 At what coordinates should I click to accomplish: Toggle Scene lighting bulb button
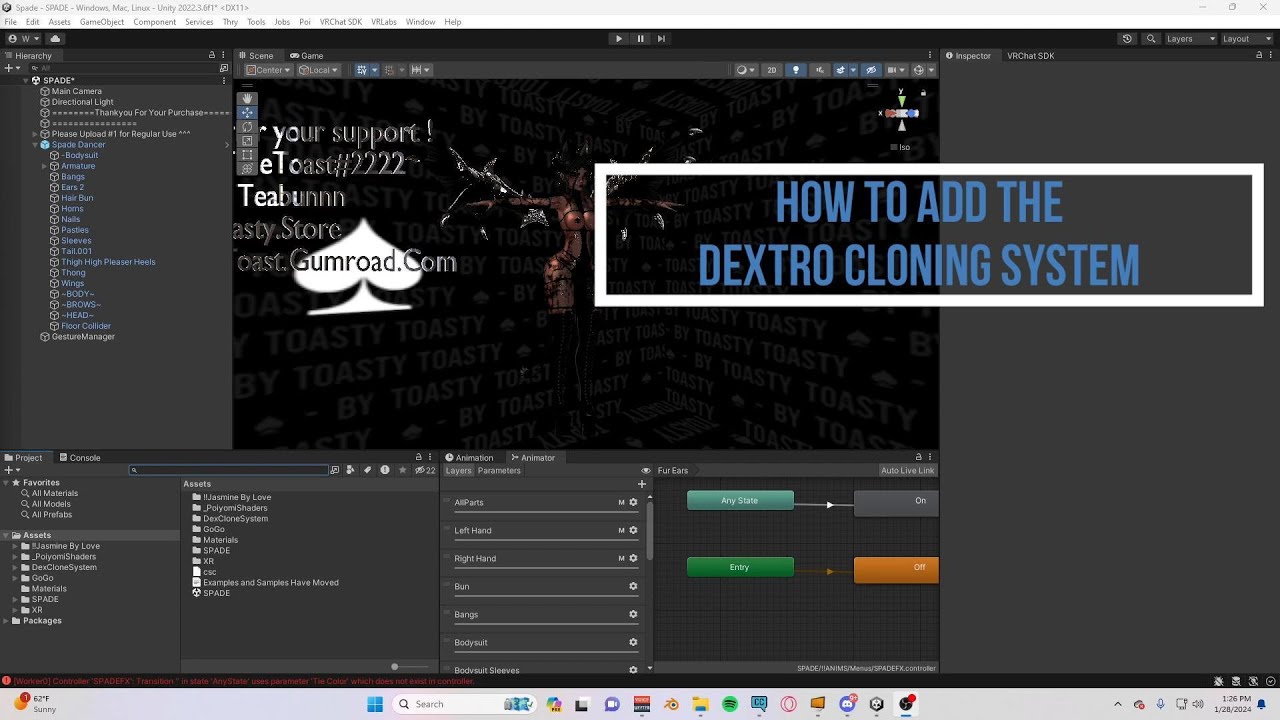[796, 70]
